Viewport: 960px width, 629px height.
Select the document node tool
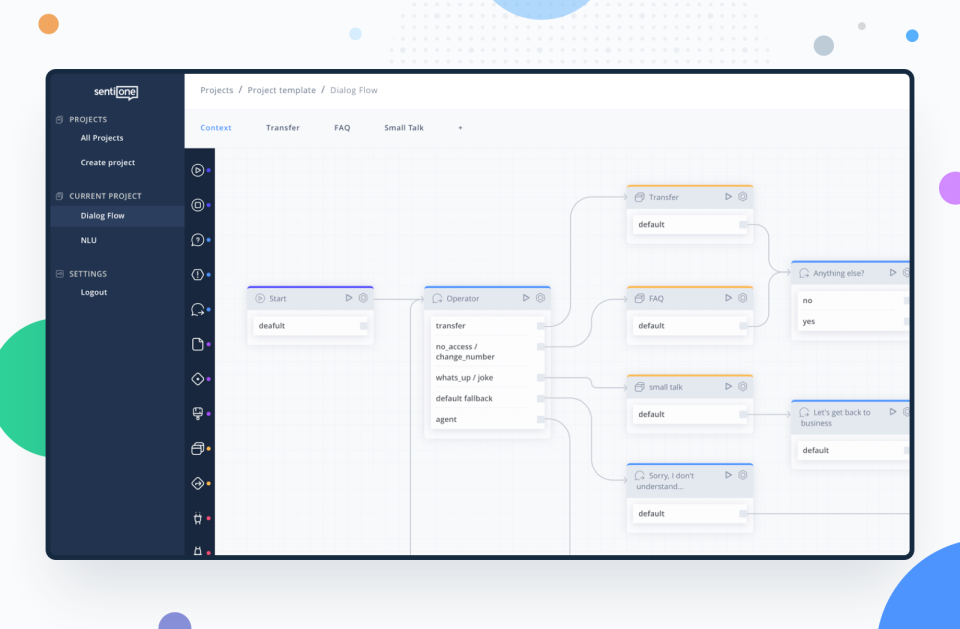(x=198, y=344)
